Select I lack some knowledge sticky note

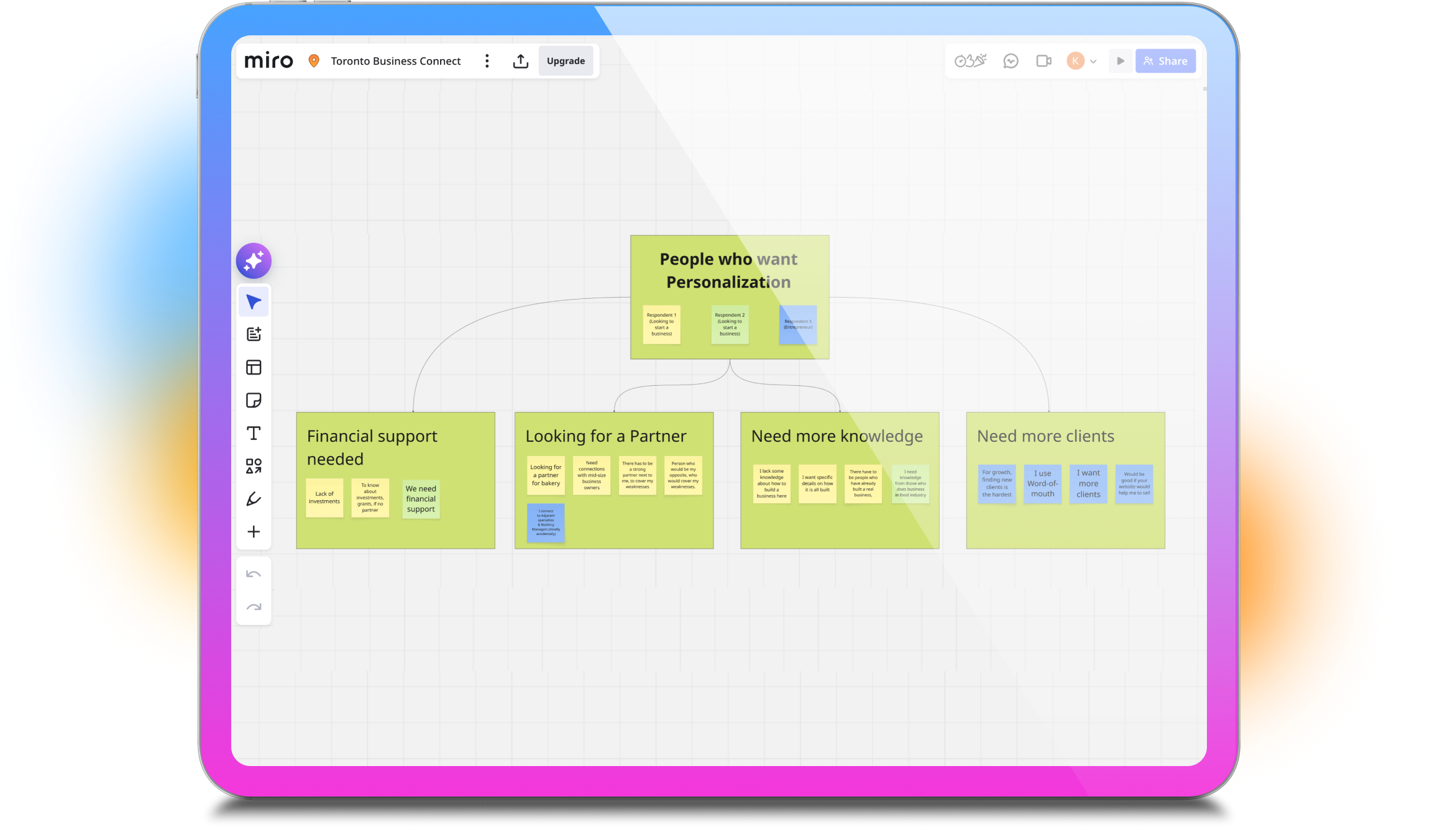771,483
